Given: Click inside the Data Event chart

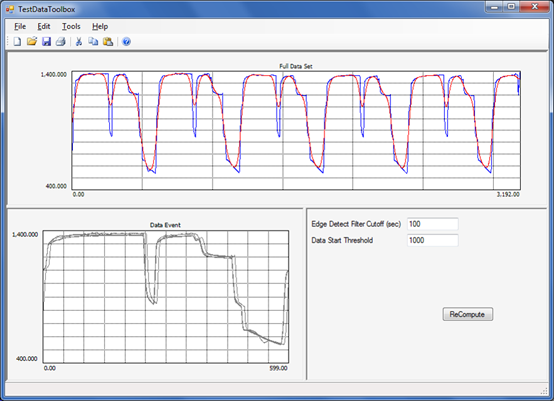Looking at the screenshot, I should pyautogui.click(x=166, y=297).
